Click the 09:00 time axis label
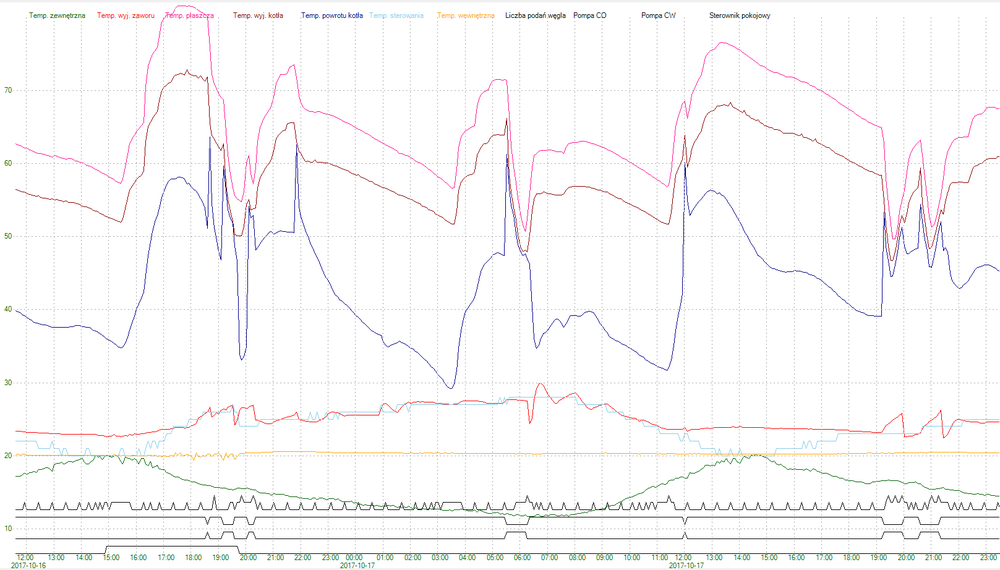1000x570 pixels. (x=605, y=558)
